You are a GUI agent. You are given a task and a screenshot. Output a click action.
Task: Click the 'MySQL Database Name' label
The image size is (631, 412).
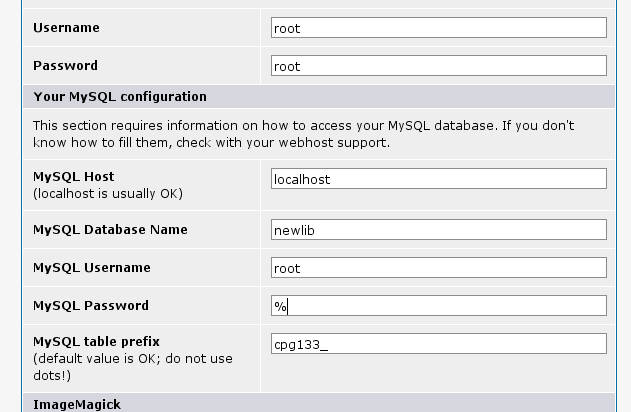(x=110, y=230)
